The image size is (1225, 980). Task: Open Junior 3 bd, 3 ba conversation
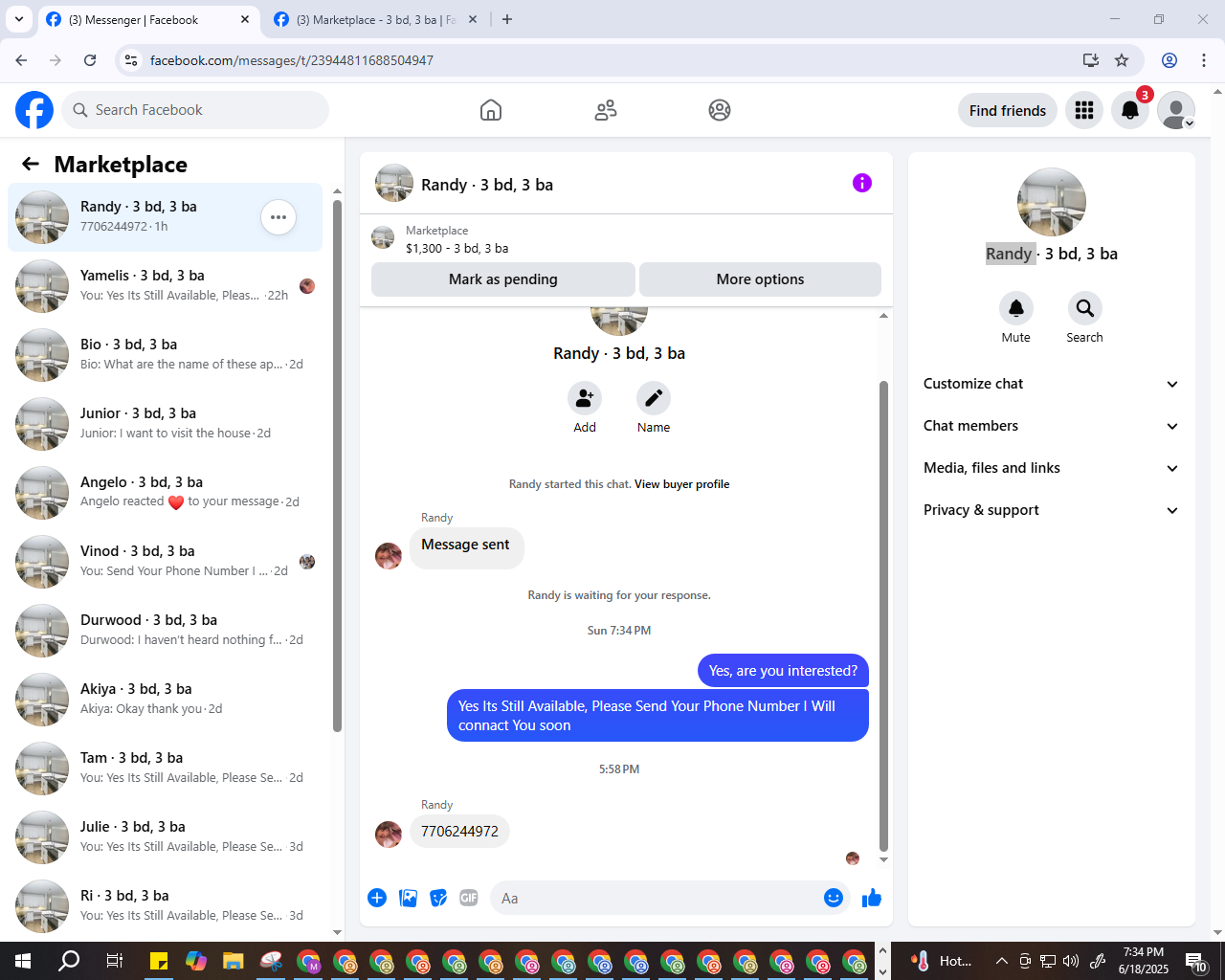pos(166,424)
